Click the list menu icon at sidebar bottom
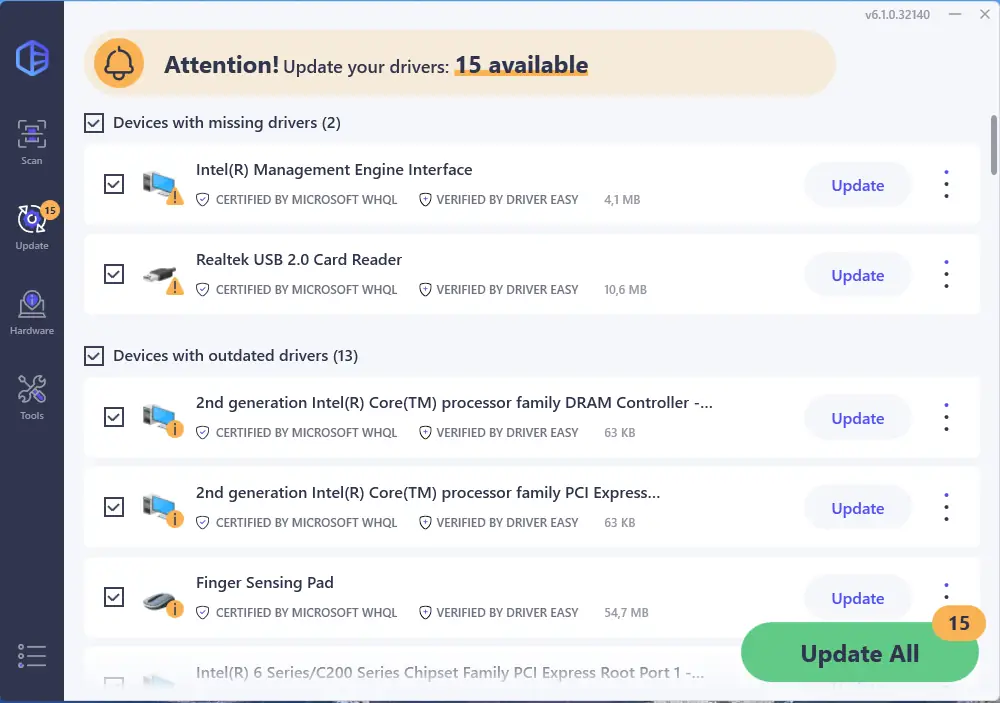This screenshot has height=703, width=1000. [x=32, y=655]
